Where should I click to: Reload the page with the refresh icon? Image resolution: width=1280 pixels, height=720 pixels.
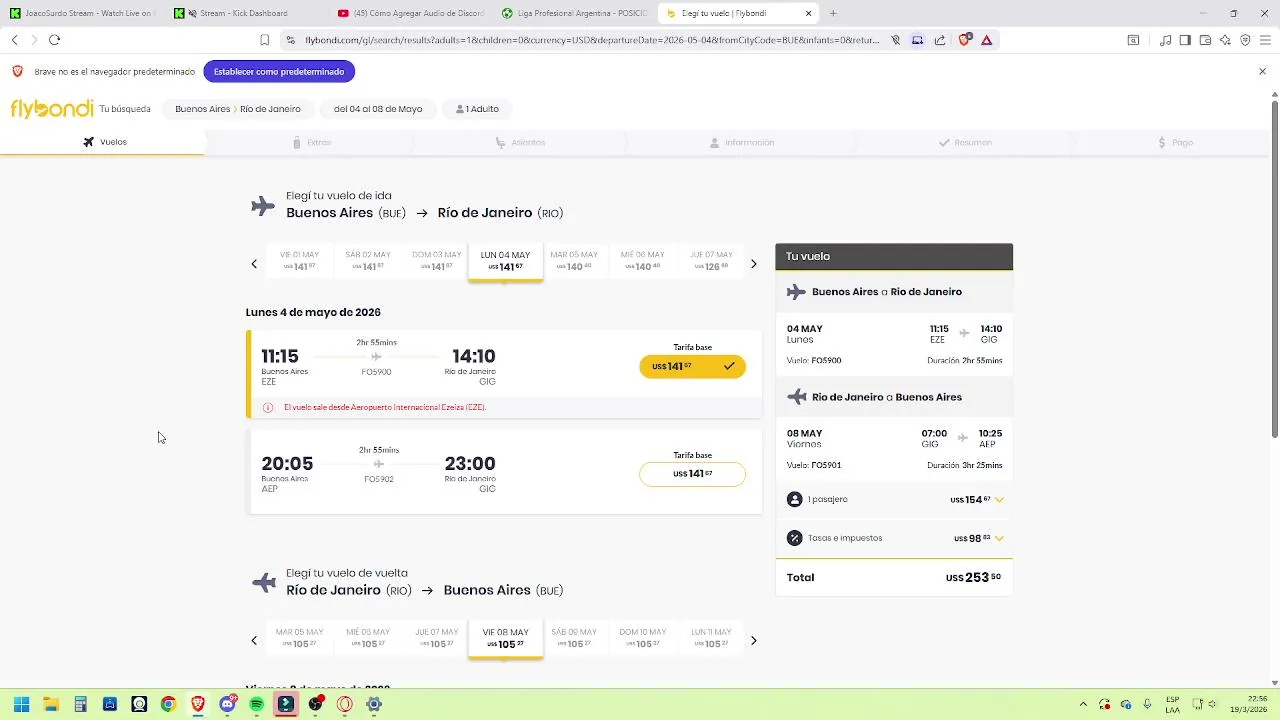tap(54, 40)
